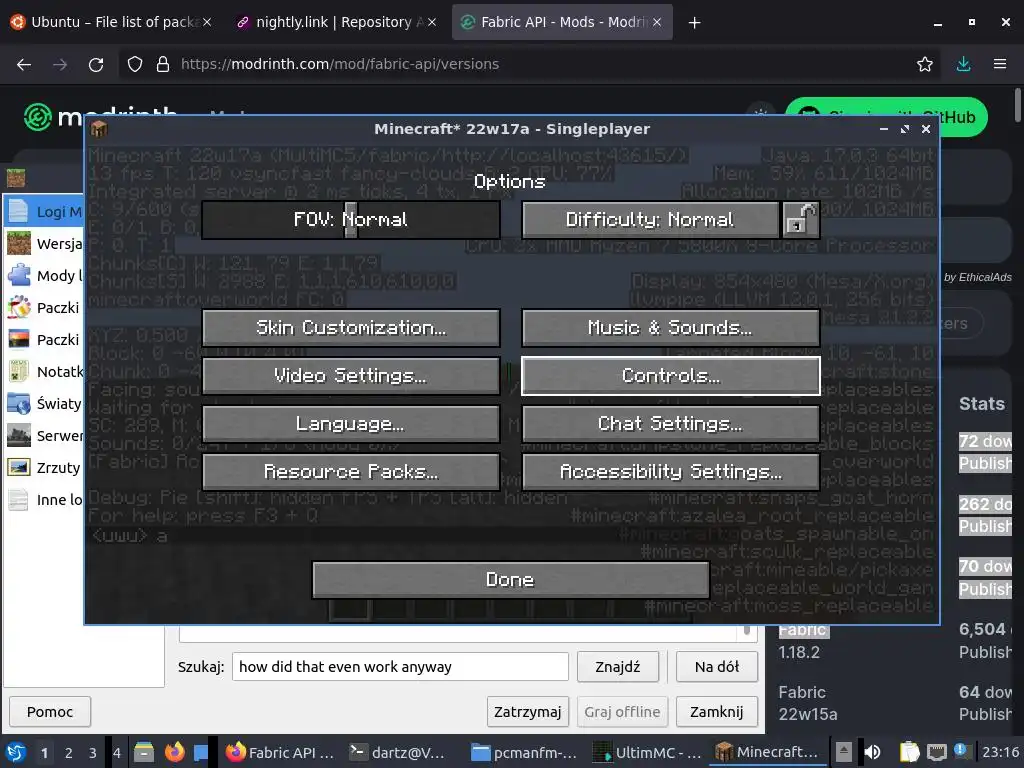Select Światy entry in UltimMC sidebar

[x=44, y=404]
